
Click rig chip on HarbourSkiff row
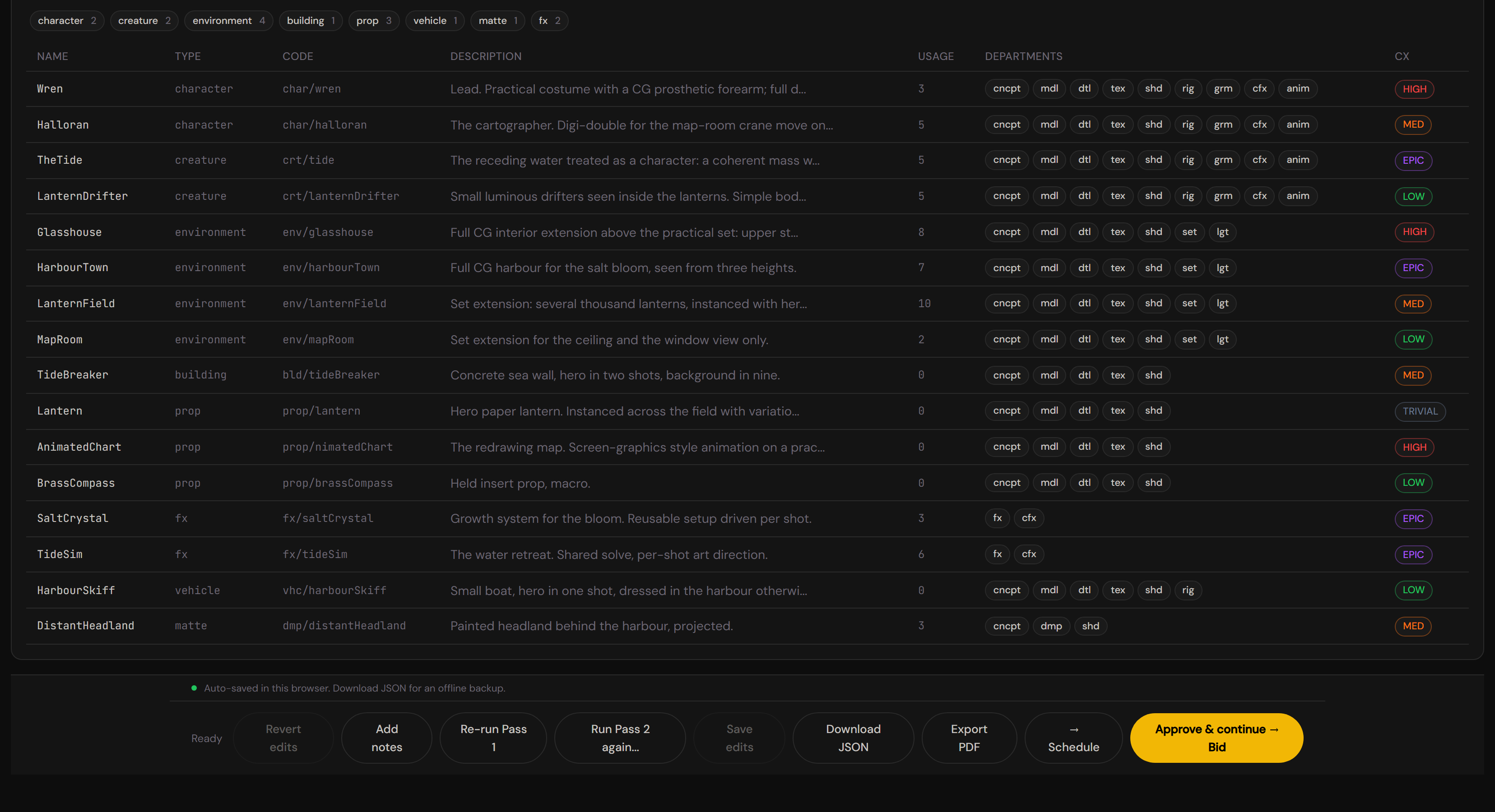(1188, 590)
